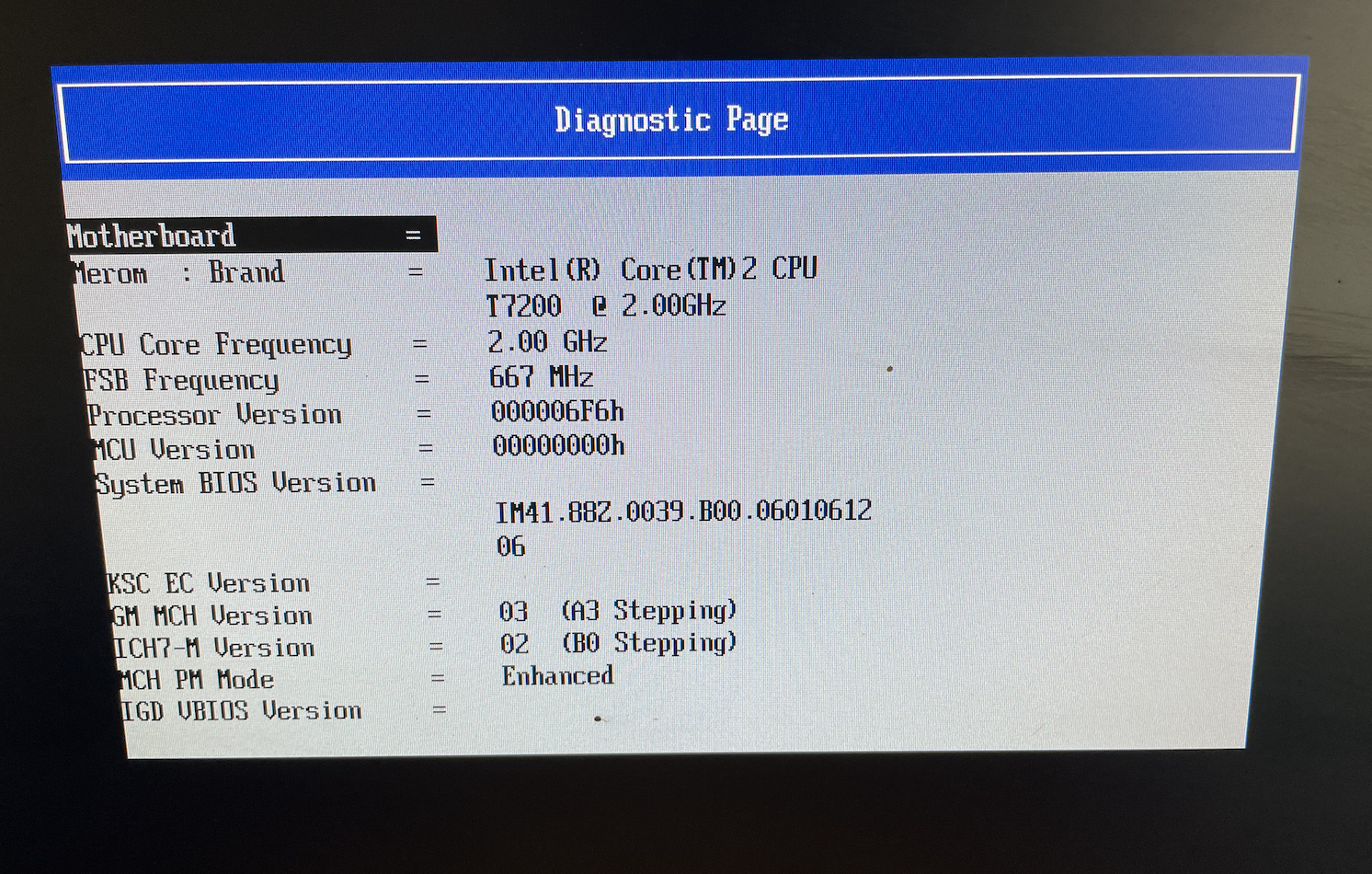1372x874 pixels.
Task: Click the Diagnostic Page title
Action: [x=671, y=120]
